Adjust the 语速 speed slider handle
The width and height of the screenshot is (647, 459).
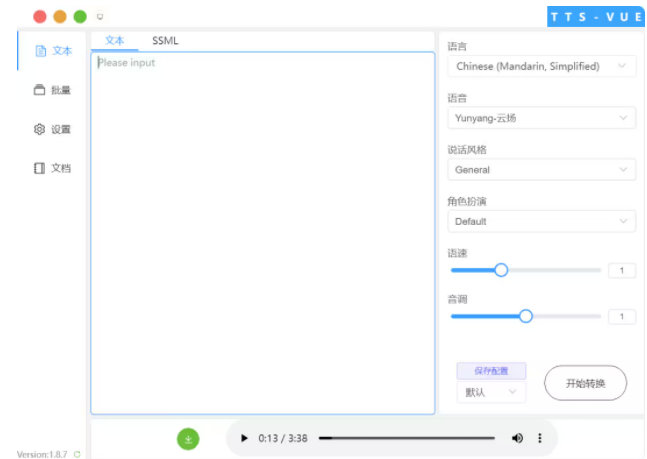(x=501, y=270)
